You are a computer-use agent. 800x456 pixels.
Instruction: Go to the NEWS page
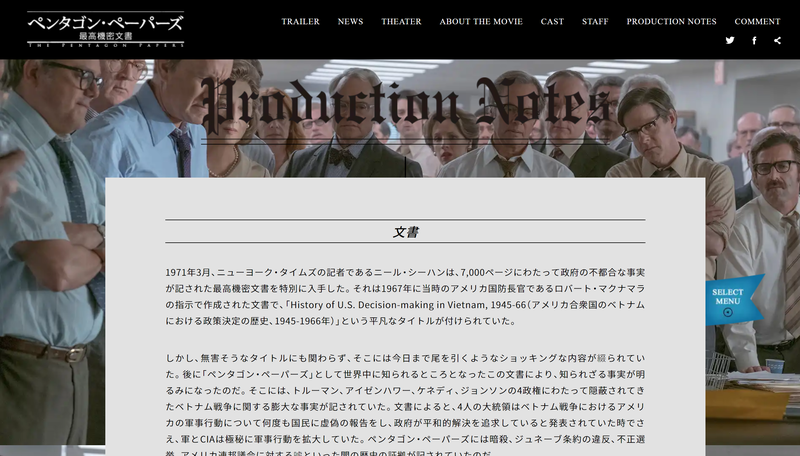coord(351,21)
